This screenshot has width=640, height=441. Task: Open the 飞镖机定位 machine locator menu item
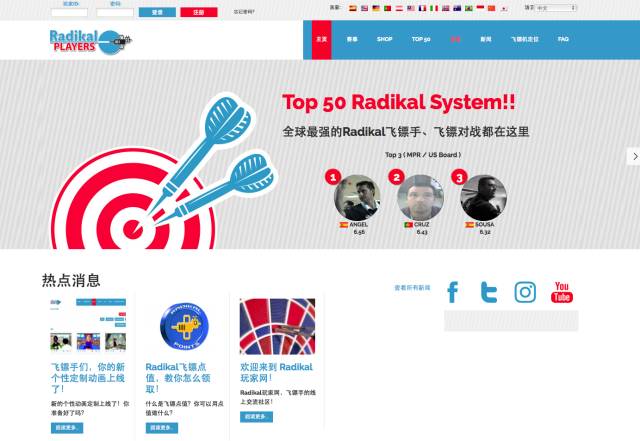tap(525, 39)
